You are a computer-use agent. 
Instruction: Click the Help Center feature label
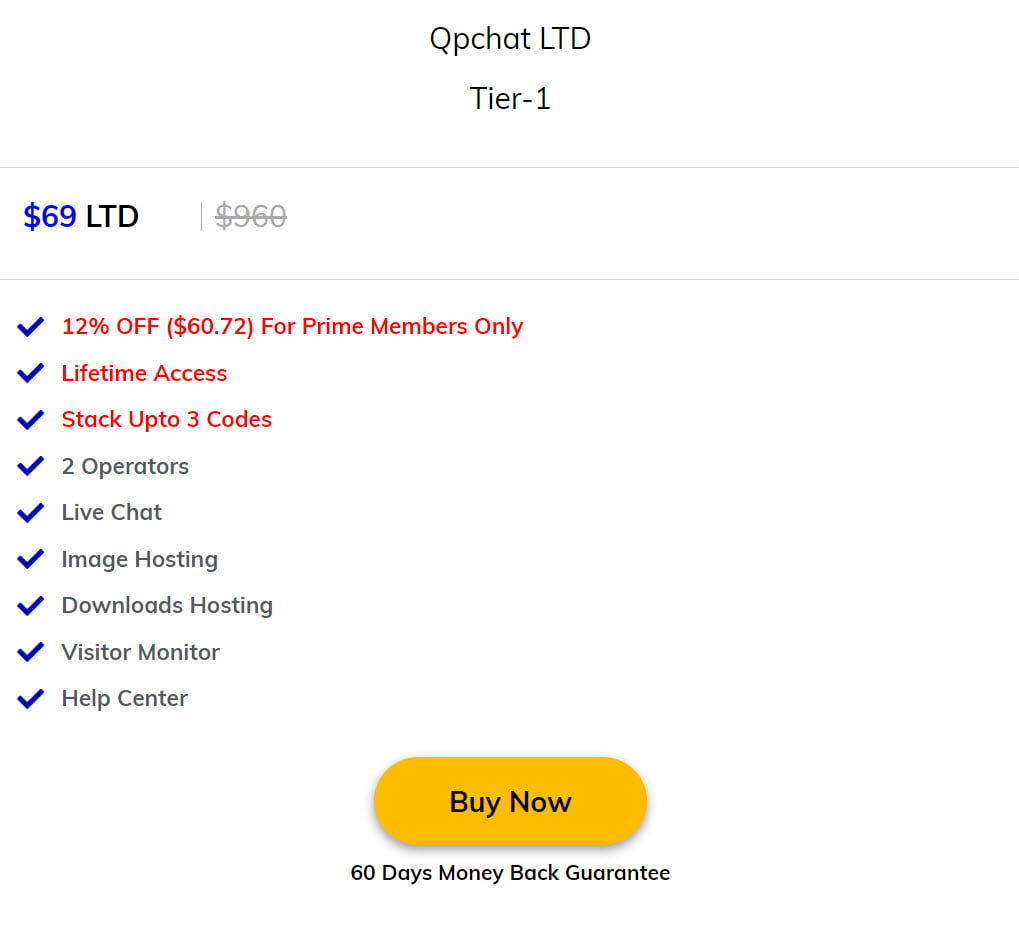point(124,698)
